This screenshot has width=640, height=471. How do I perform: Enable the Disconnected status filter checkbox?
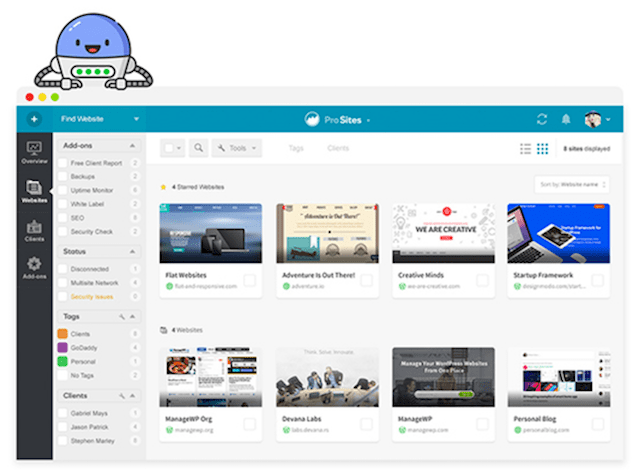pyautogui.click(x=63, y=268)
